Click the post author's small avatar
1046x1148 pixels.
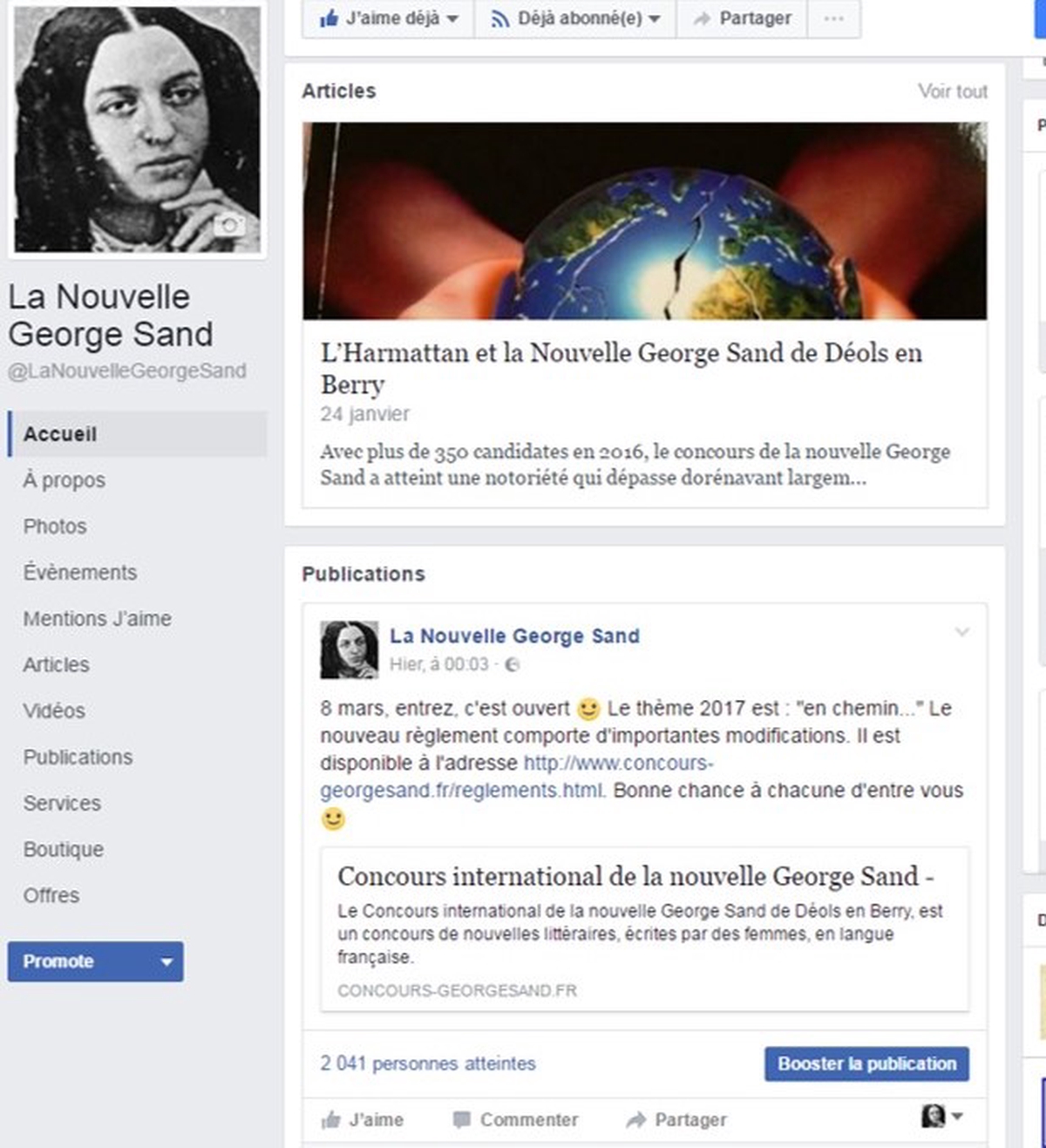point(349,649)
